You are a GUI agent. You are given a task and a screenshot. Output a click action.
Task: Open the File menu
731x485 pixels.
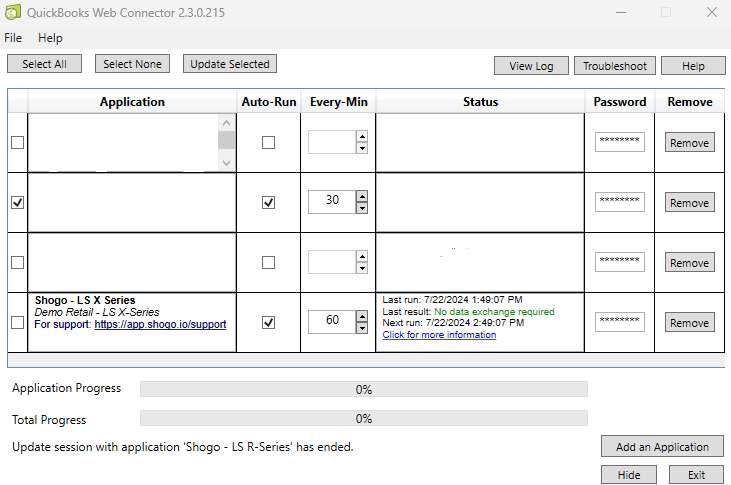point(13,38)
